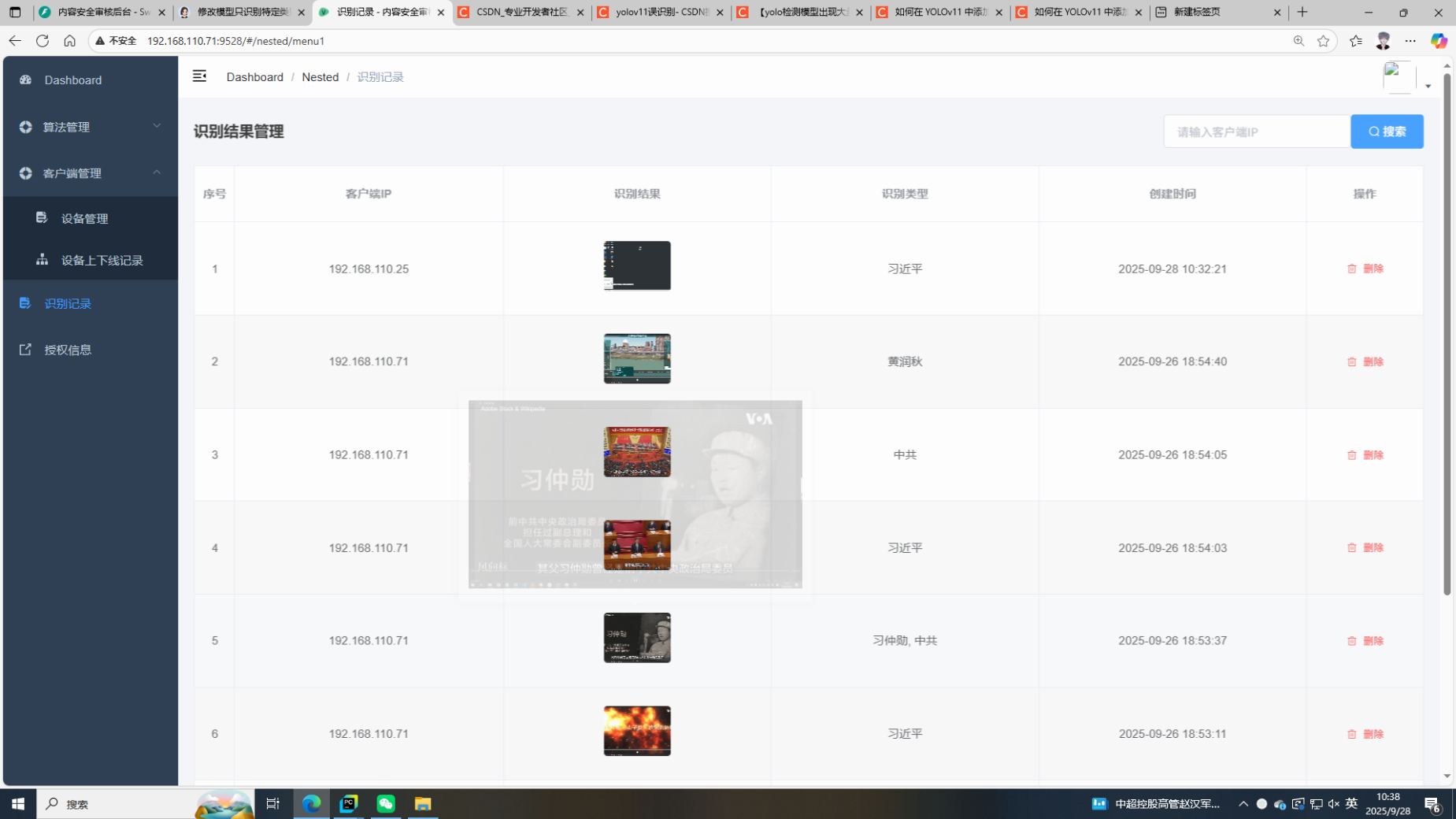1456x819 pixels.
Task: Click the Copilot icon in browser toolbar
Action: point(1438,41)
